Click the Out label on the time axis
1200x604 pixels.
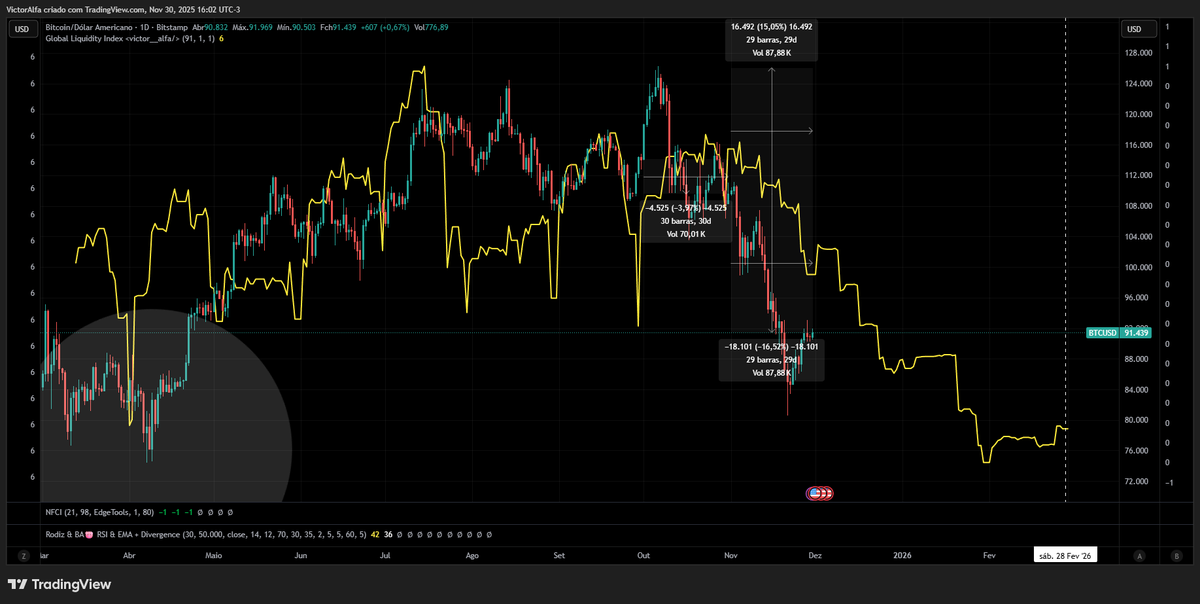tap(644, 555)
